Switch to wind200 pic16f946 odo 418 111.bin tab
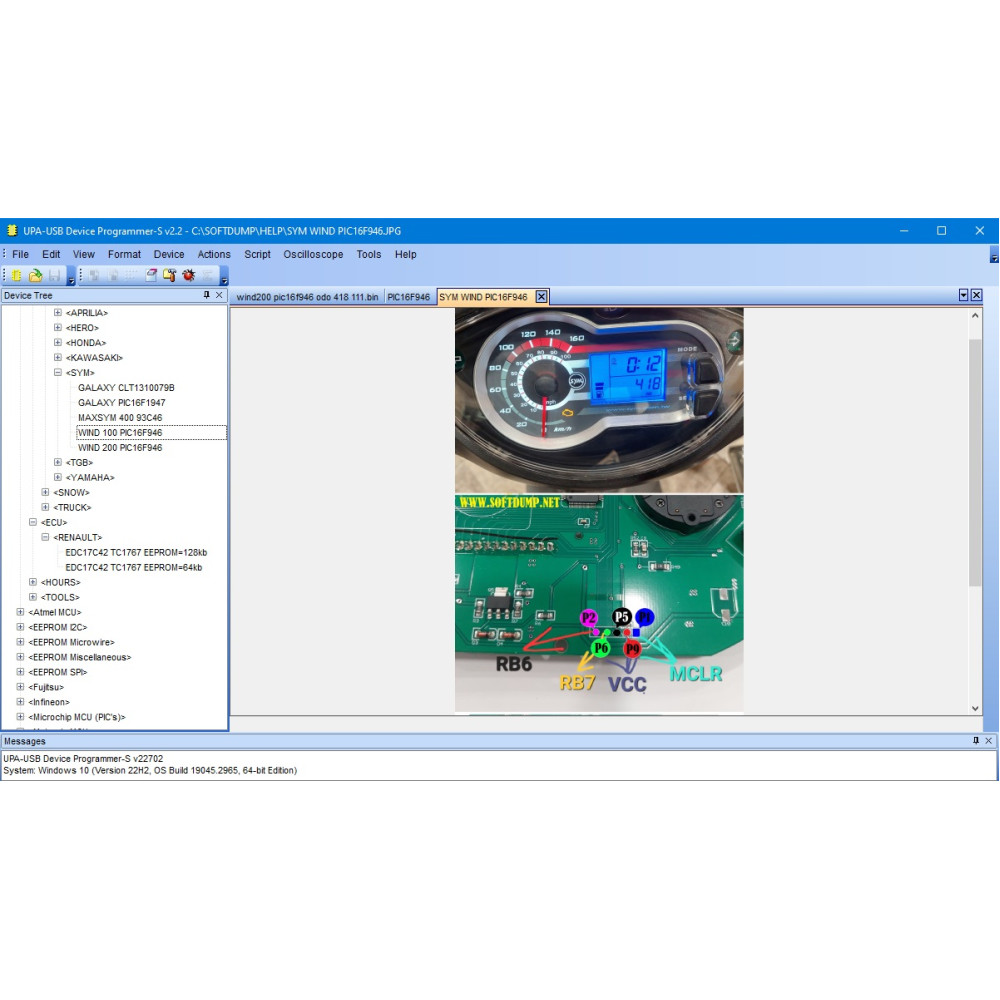Screen dimensions: 1000x1000 point(307,297)
